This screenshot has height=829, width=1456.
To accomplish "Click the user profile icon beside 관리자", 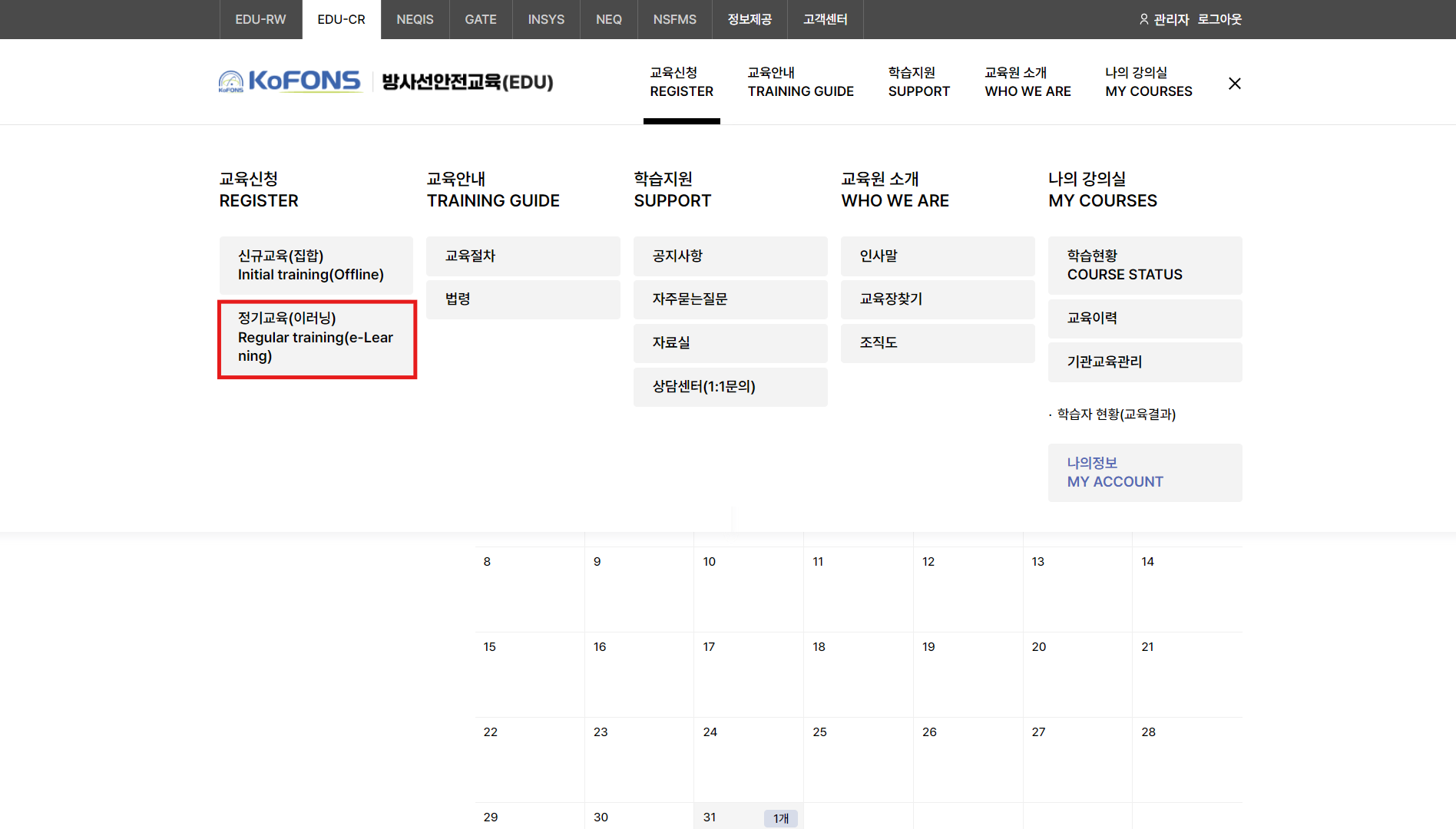I will pyautogui.click(x=1143, y=19).
